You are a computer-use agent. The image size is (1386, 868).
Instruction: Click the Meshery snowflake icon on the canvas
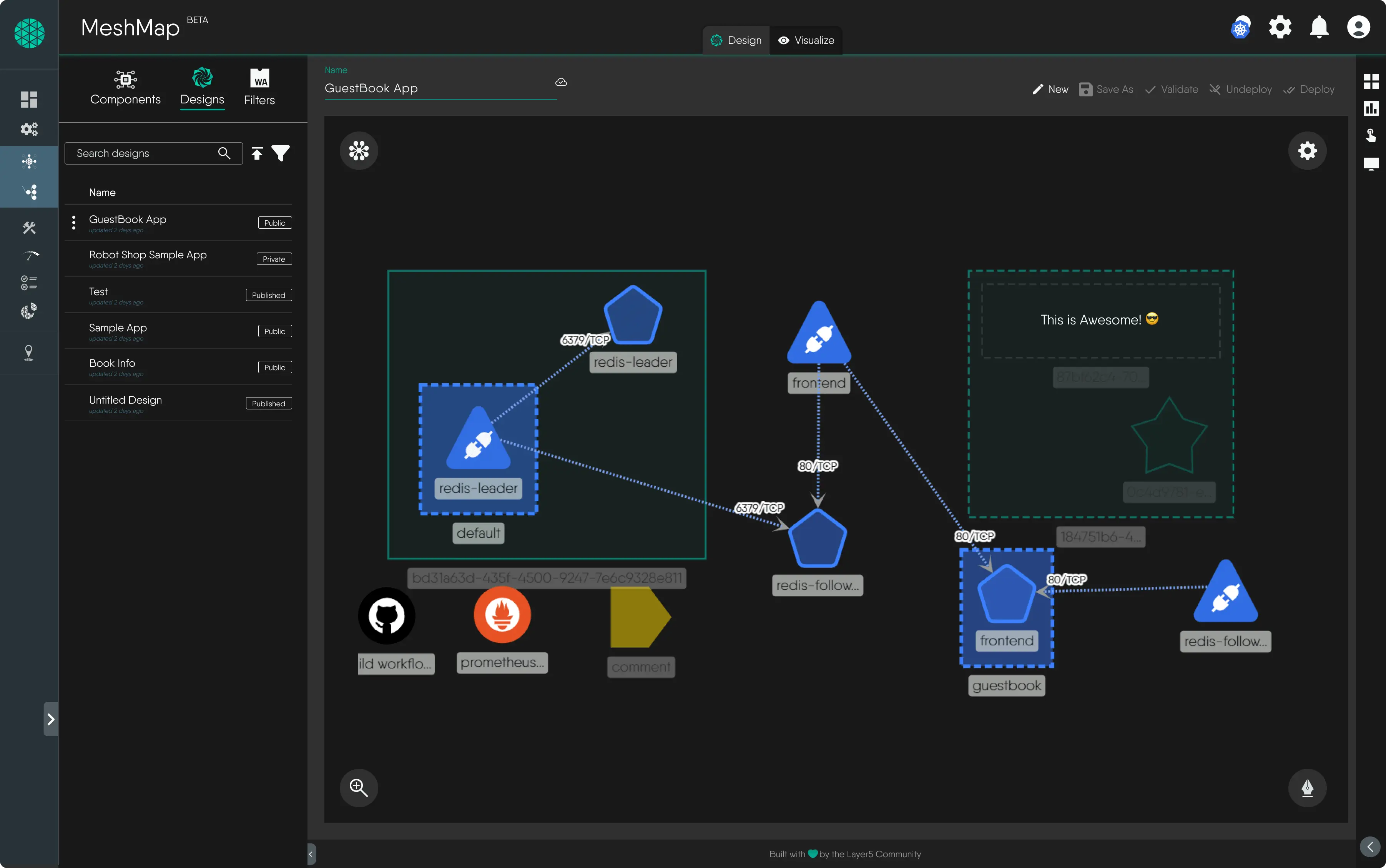coord(358,150)
